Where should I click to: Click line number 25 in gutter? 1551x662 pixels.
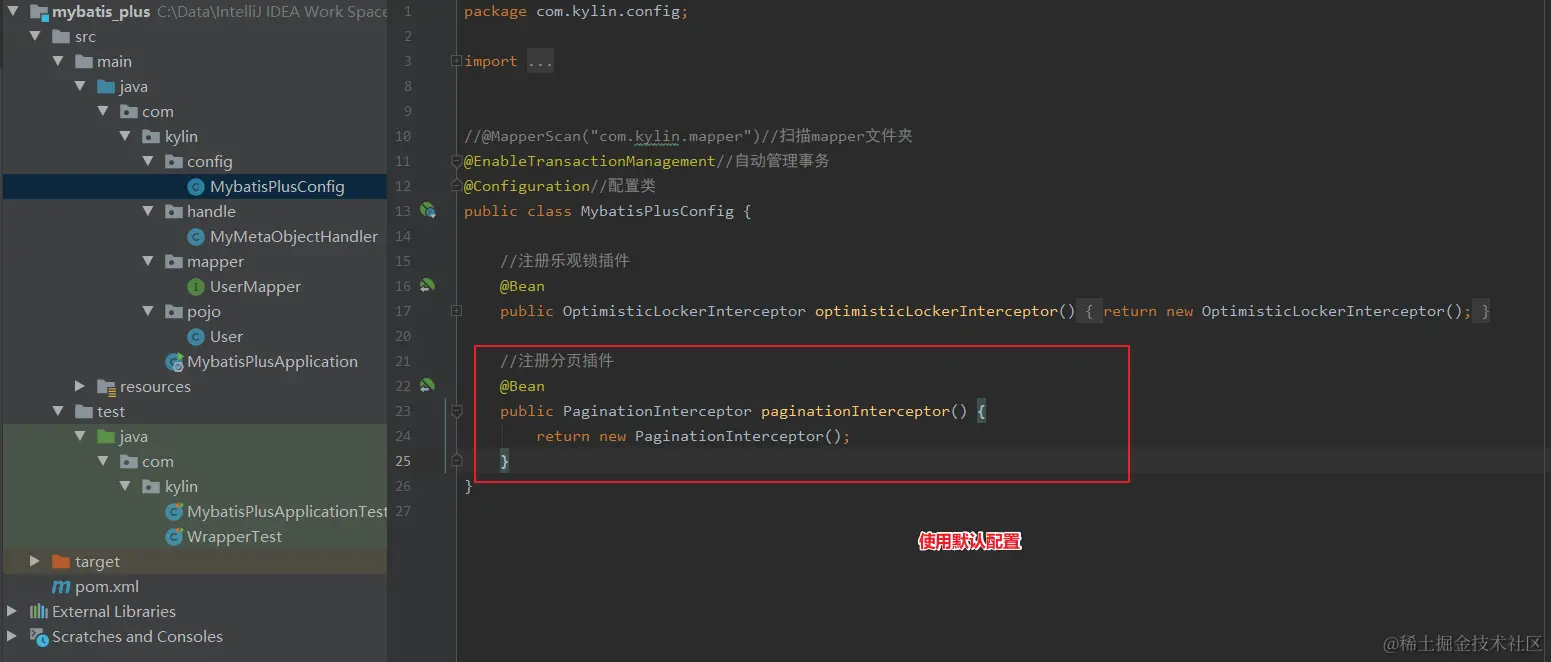click(x=403, y=461)
